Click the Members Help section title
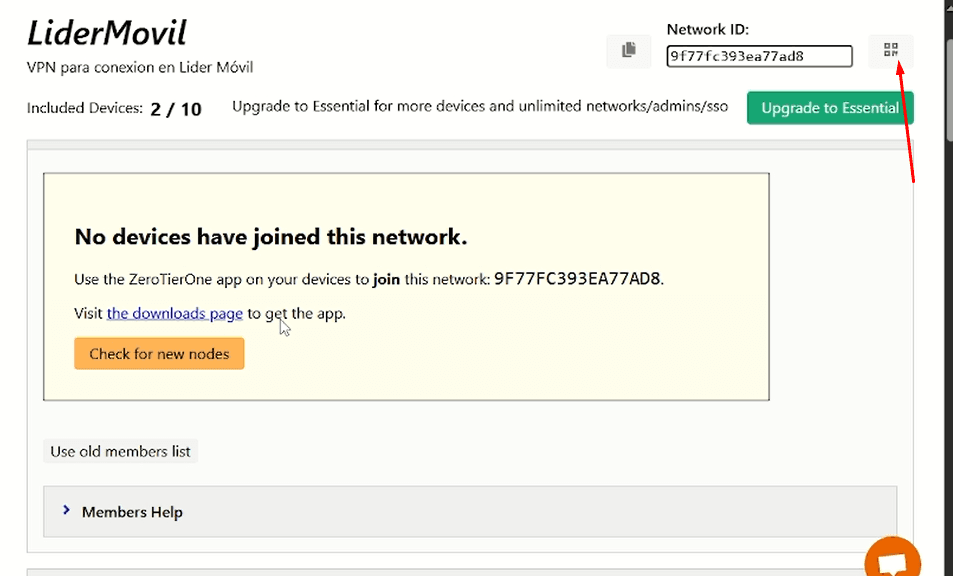Viewport: 953px width, 576px height. 132,512
